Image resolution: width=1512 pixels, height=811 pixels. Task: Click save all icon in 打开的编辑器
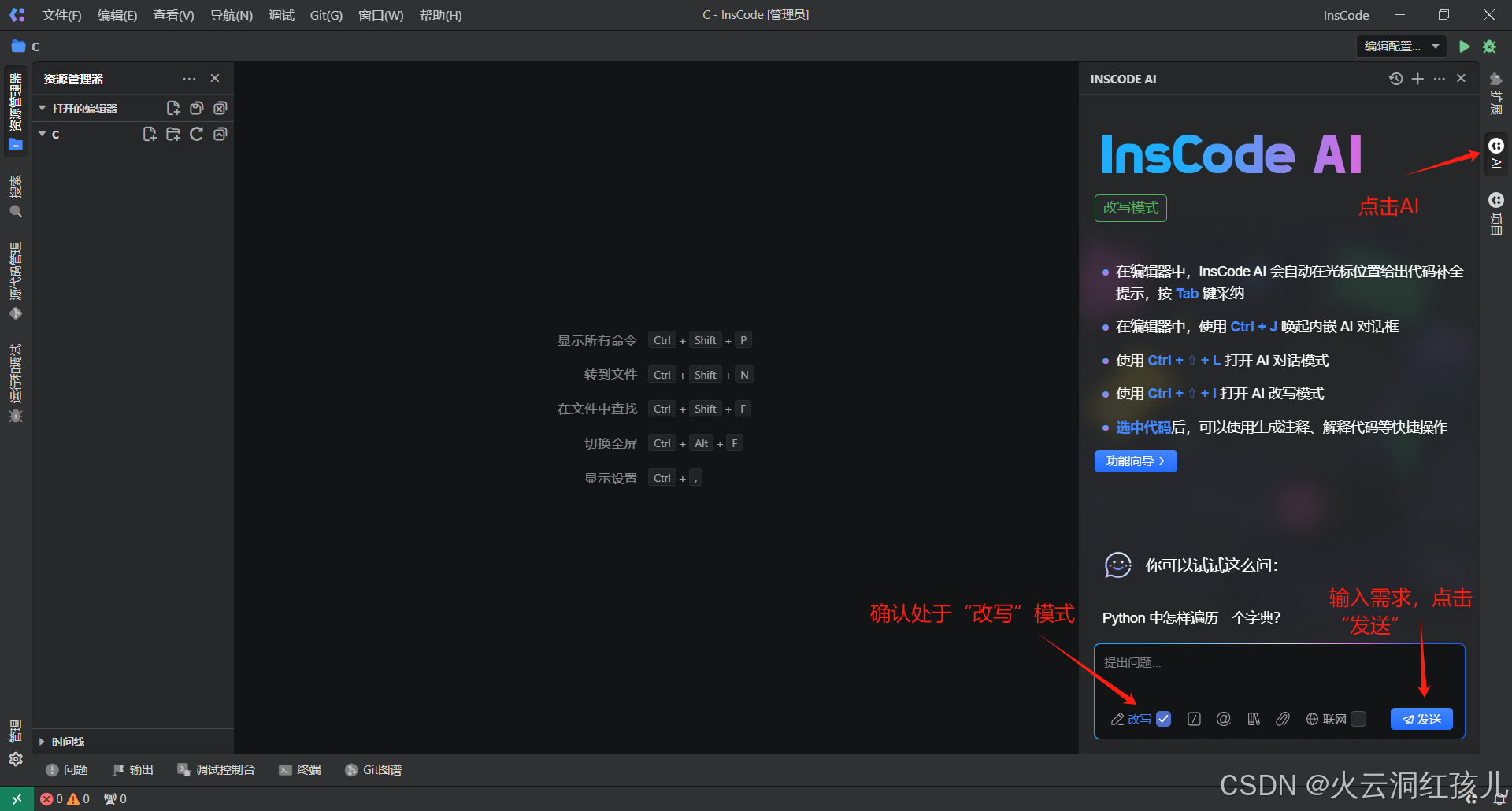197,108
